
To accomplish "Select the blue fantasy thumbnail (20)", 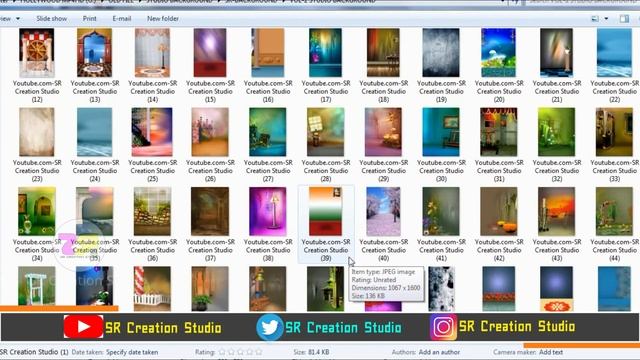I will click(498, 53).
